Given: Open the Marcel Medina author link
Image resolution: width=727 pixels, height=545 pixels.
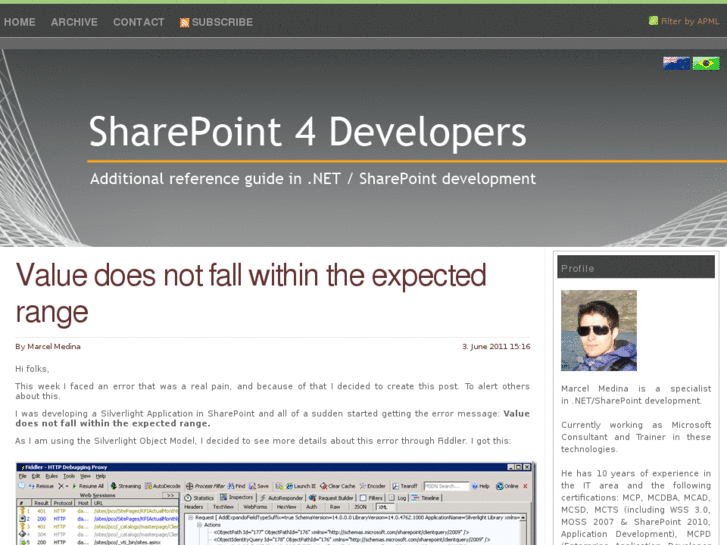Looking at the screenshot, I should click(54, 346).
